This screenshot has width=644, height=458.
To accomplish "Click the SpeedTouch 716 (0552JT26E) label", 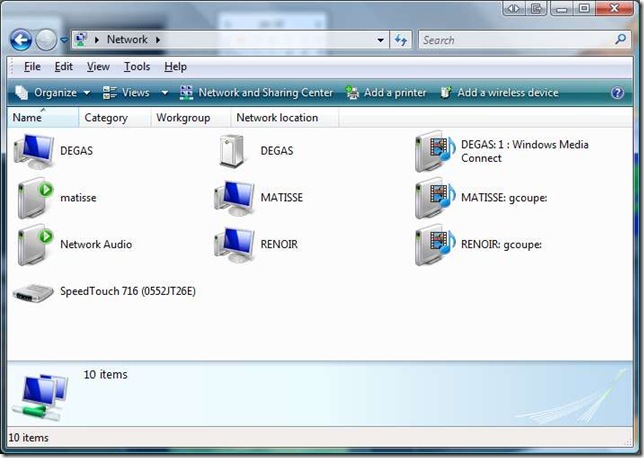I will pyautogui.click(x=128, y=291).
